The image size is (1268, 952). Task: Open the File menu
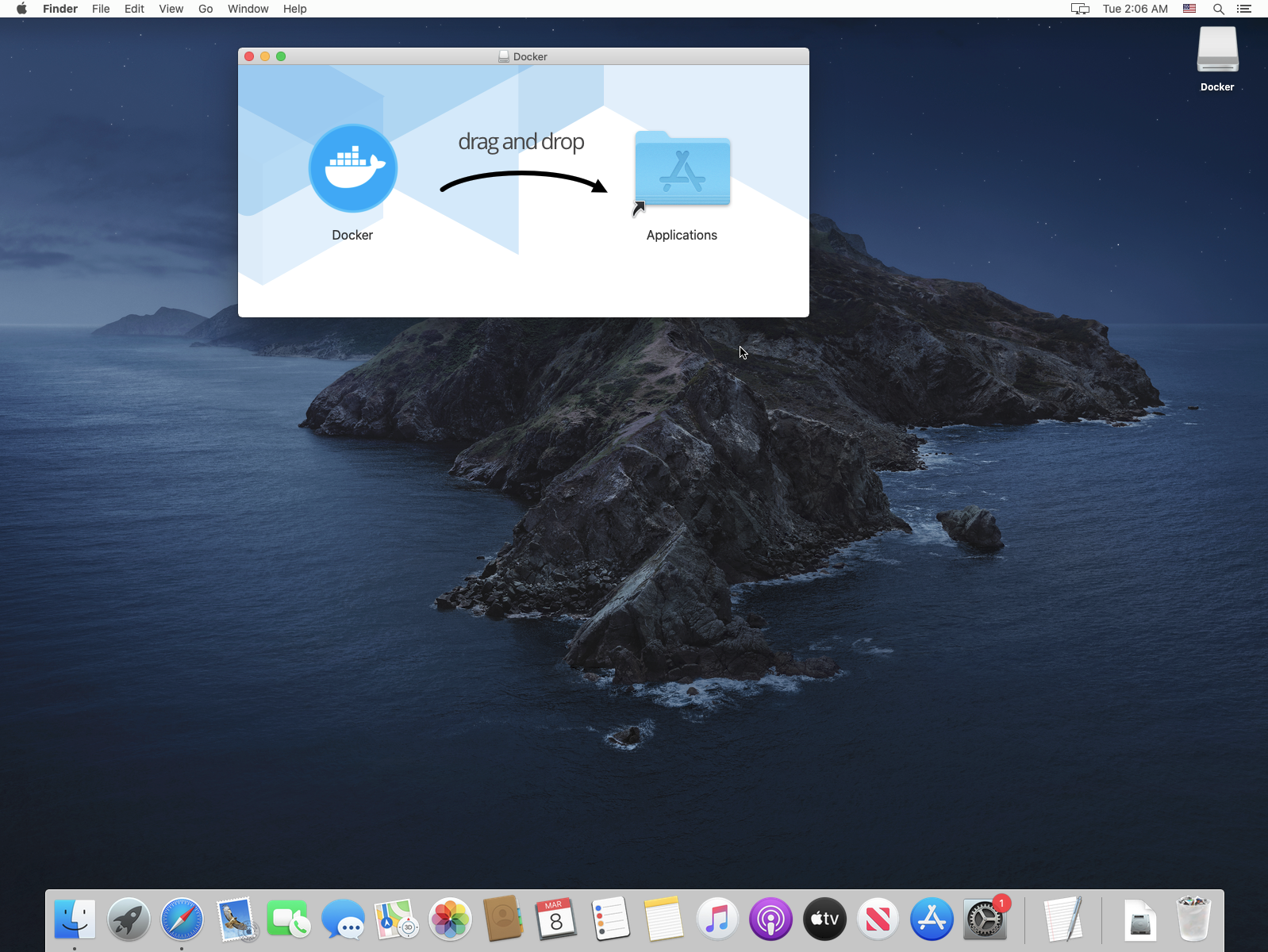[101, 9]
